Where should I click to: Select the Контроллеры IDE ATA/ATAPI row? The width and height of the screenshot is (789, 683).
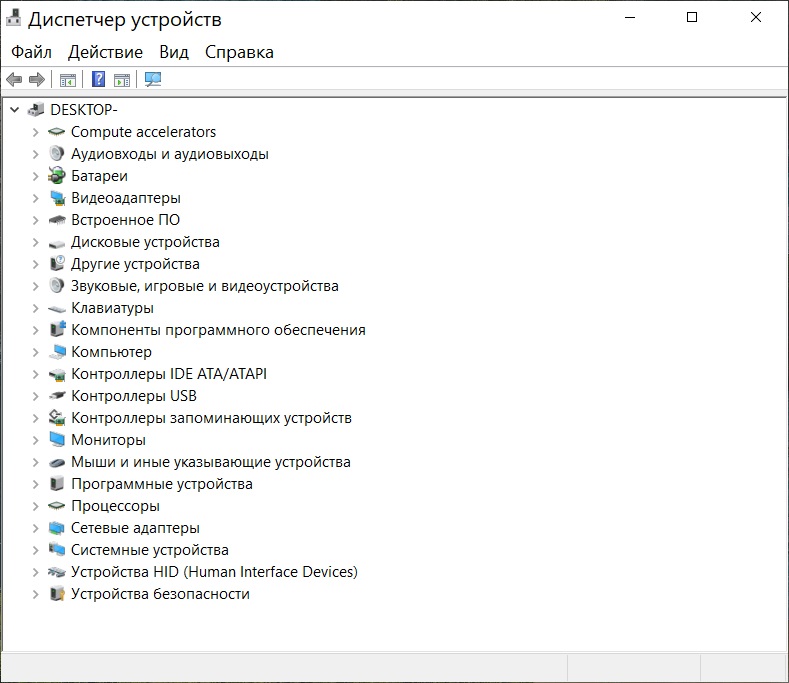pyautogui.click(x=169, y=374)
